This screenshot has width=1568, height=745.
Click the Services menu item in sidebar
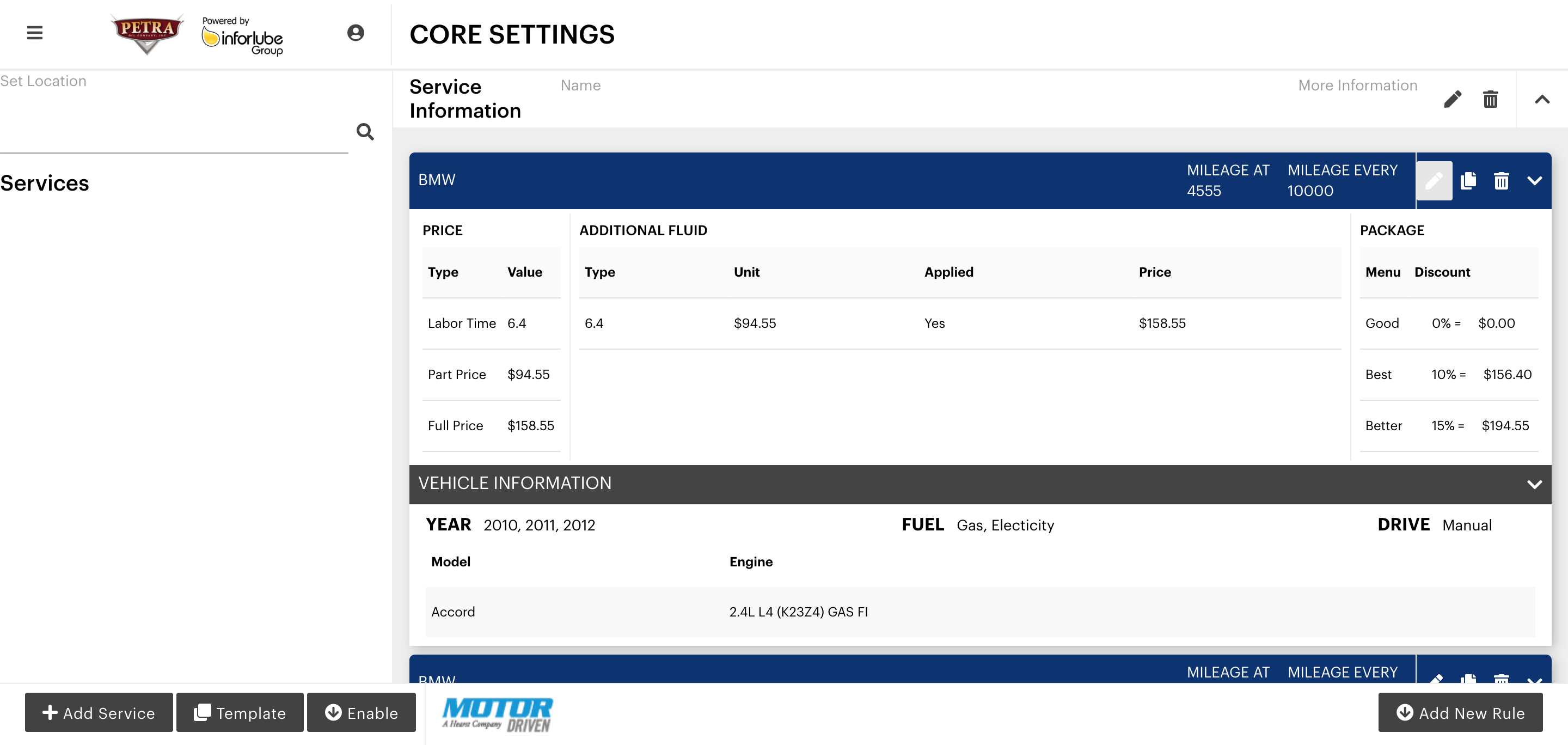coord(44,182)
